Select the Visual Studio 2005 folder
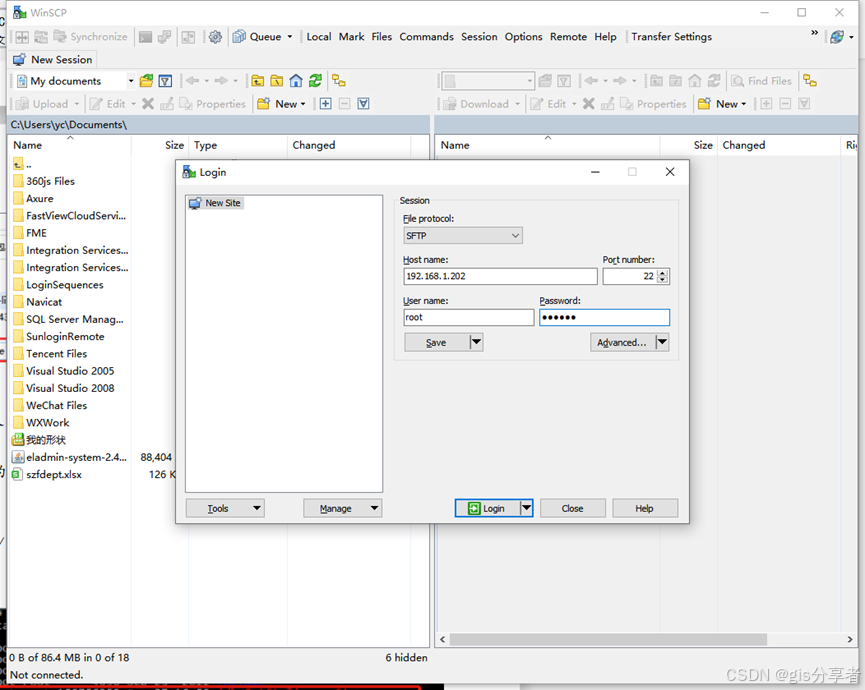 click(70, 371)
